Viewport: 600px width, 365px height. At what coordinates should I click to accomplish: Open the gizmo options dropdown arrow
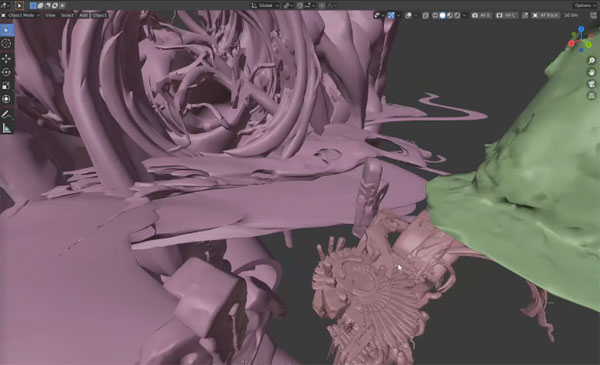pyautogui.click(x=398, y=15)
